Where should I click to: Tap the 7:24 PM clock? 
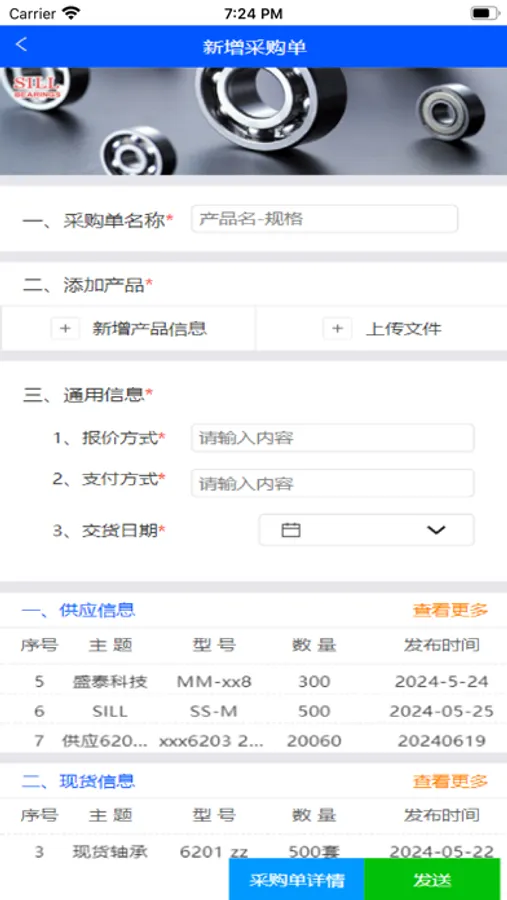click(x=253, y=13)
